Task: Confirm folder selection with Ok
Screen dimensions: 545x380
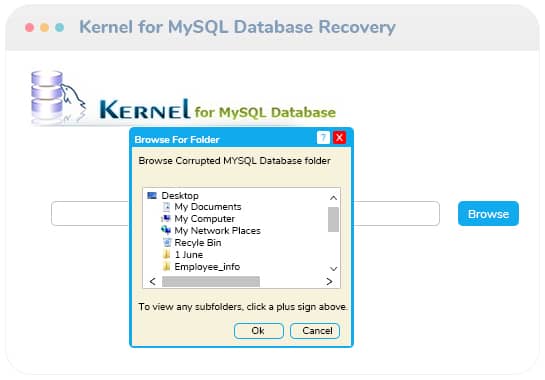Action: point(259,331)
